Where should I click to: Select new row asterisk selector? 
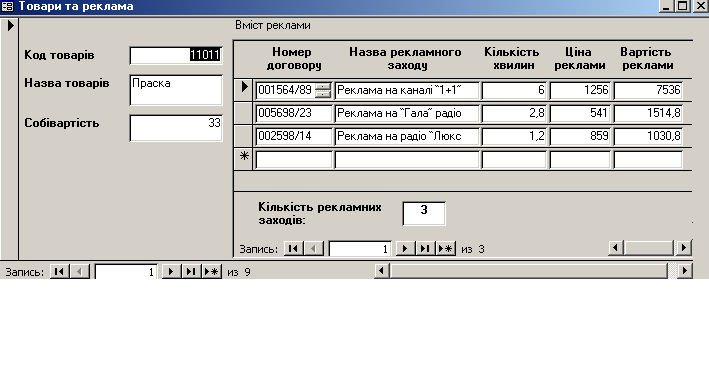244,158
